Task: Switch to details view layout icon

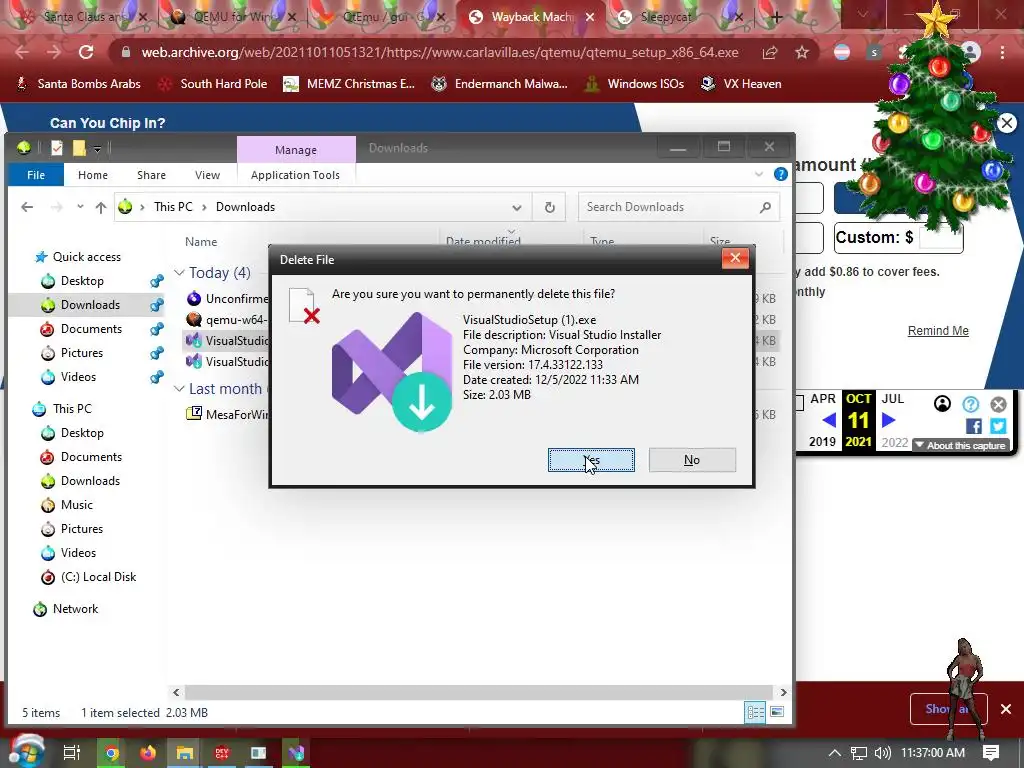Action: pos(756,712)
